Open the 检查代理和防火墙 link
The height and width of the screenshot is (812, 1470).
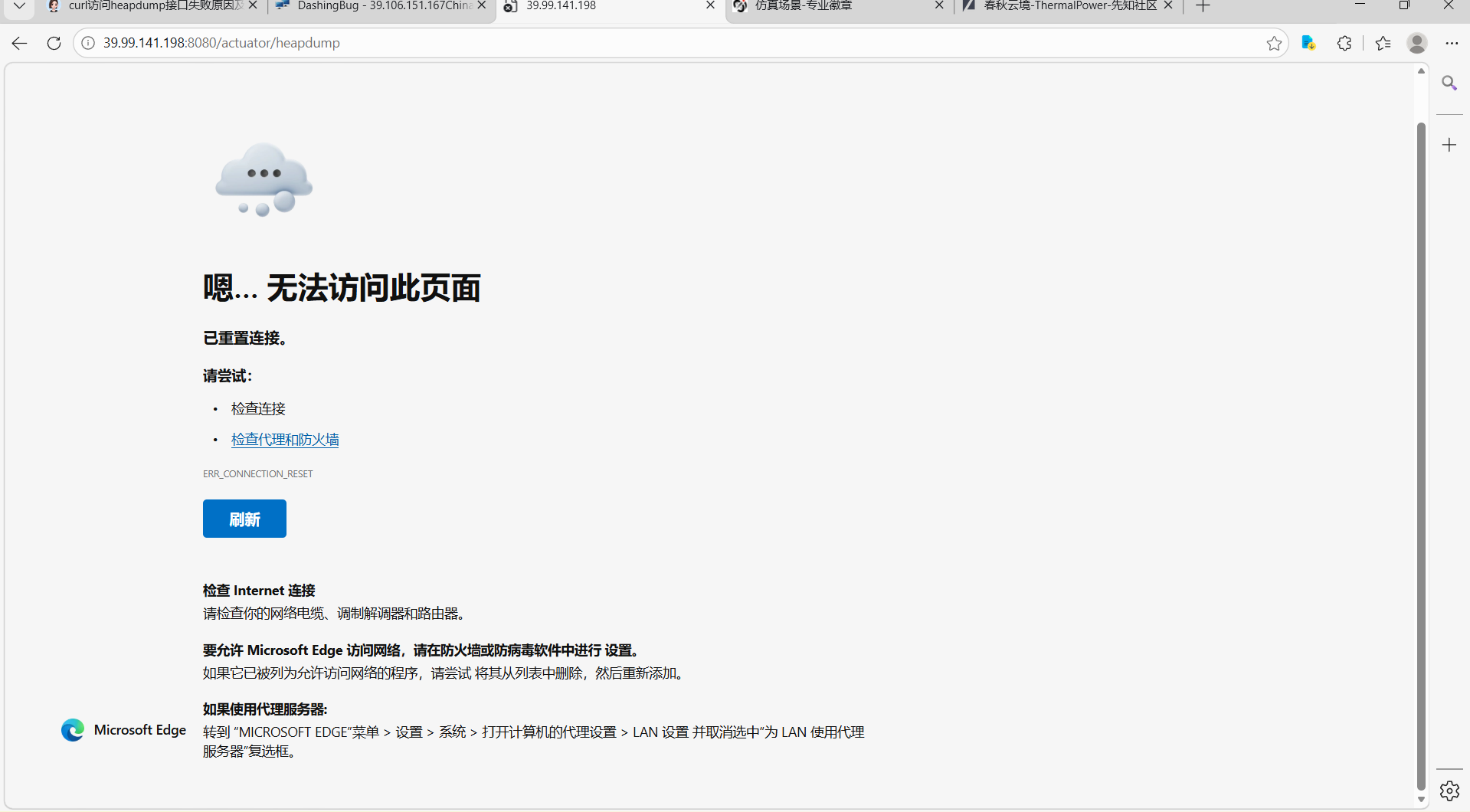point(284,439)
